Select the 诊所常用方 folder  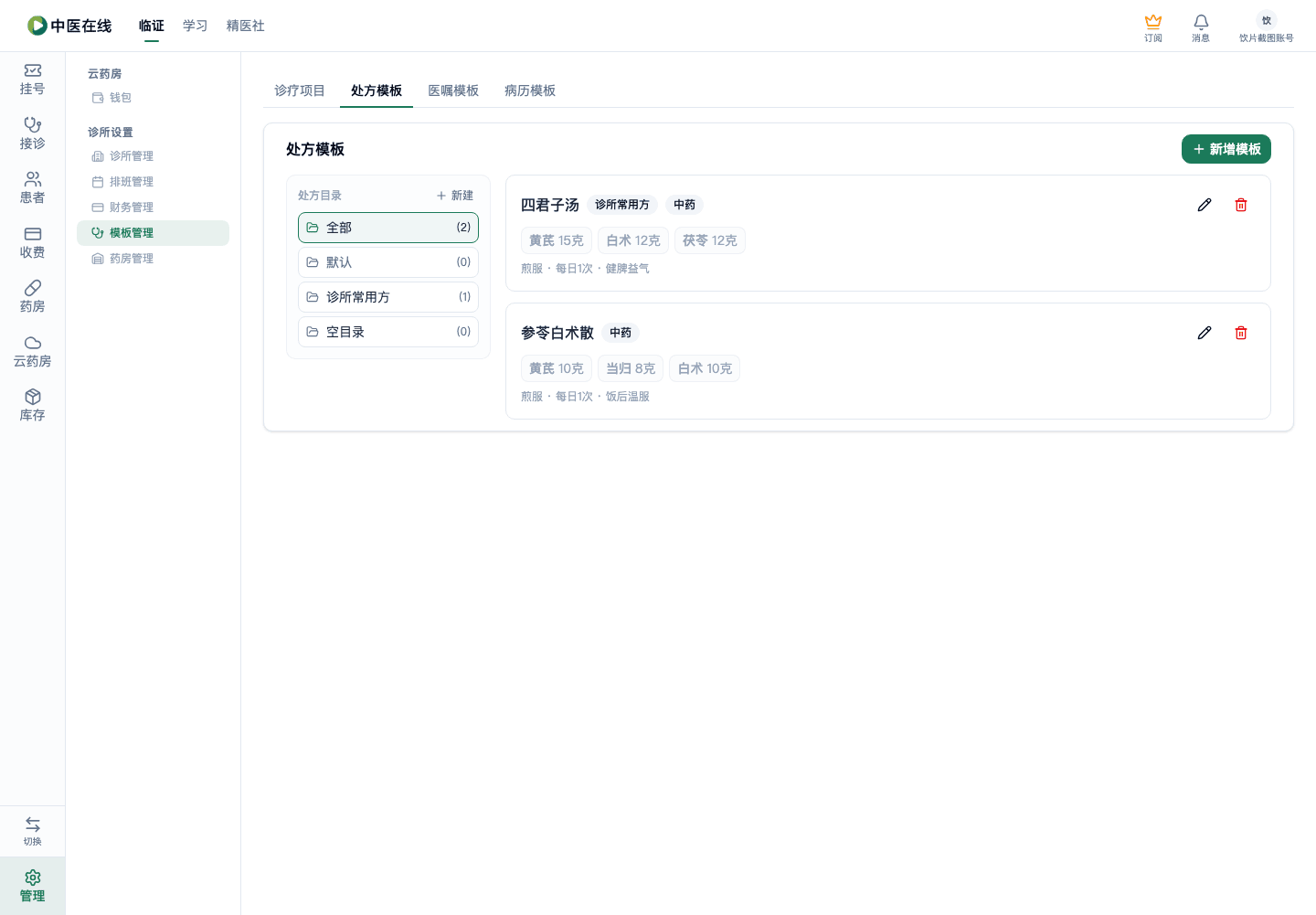coord(388,297)
